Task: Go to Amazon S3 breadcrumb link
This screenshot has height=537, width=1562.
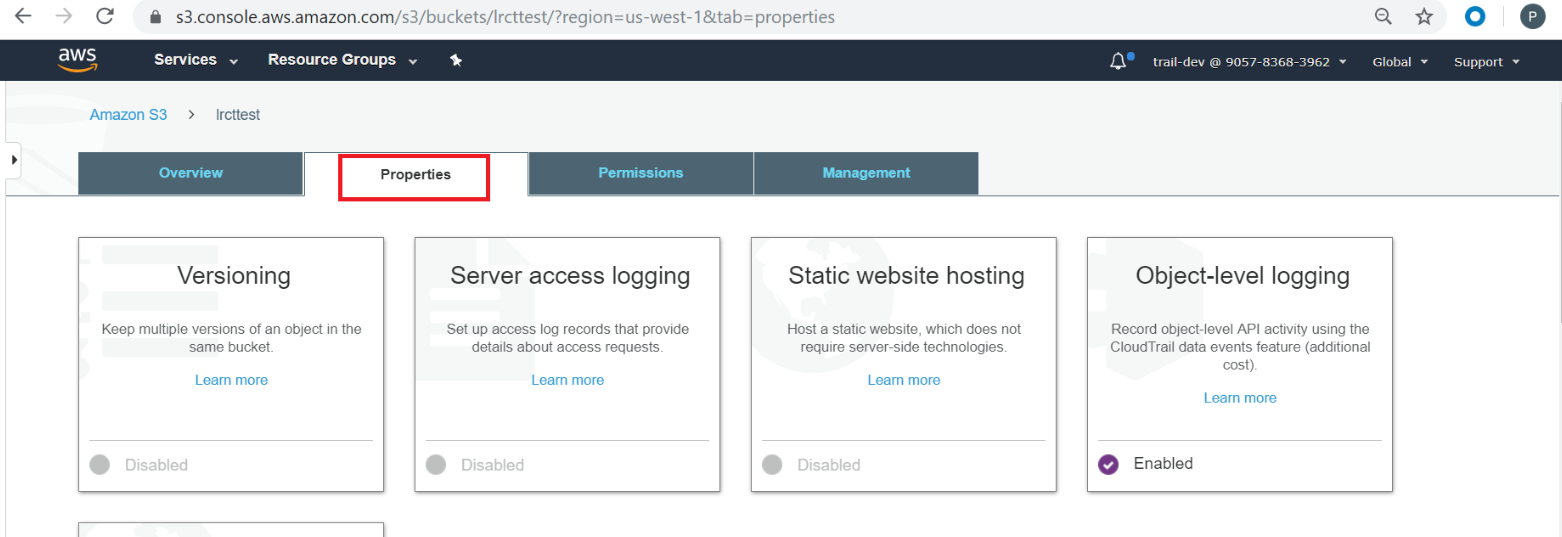Action: (x=129, y=115)
